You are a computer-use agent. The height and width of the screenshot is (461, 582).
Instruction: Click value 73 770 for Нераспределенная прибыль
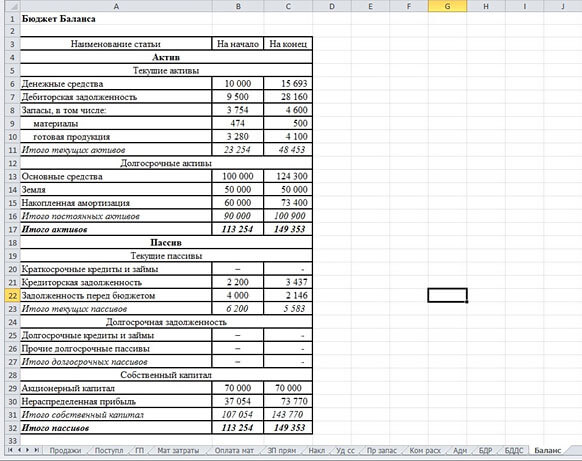click(288, 402)
